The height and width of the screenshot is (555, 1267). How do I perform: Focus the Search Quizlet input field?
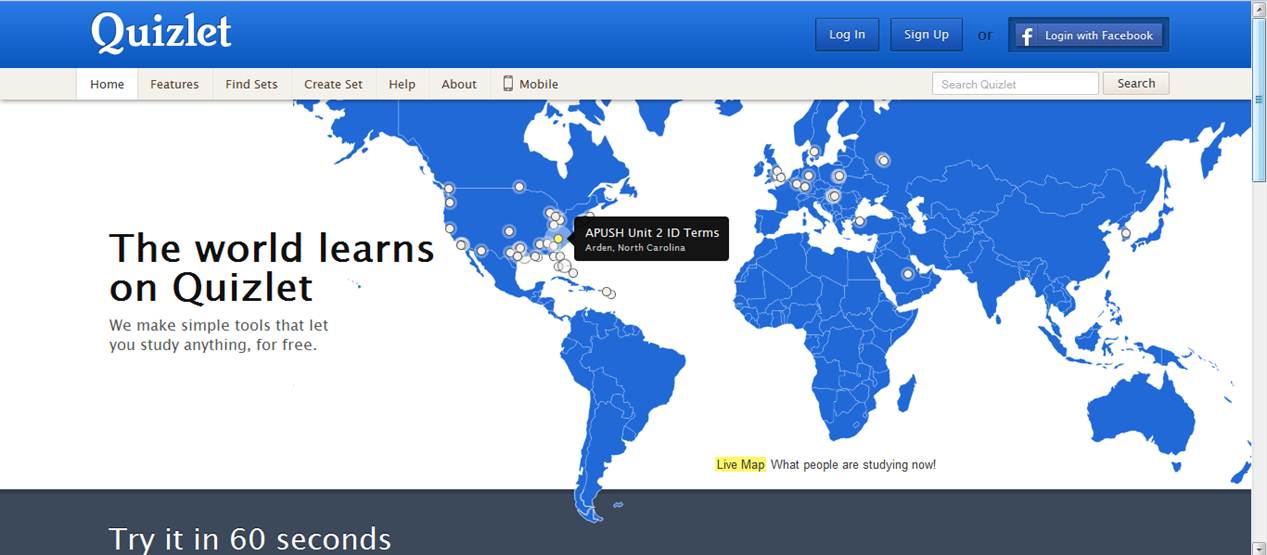tap(1015, 84)
